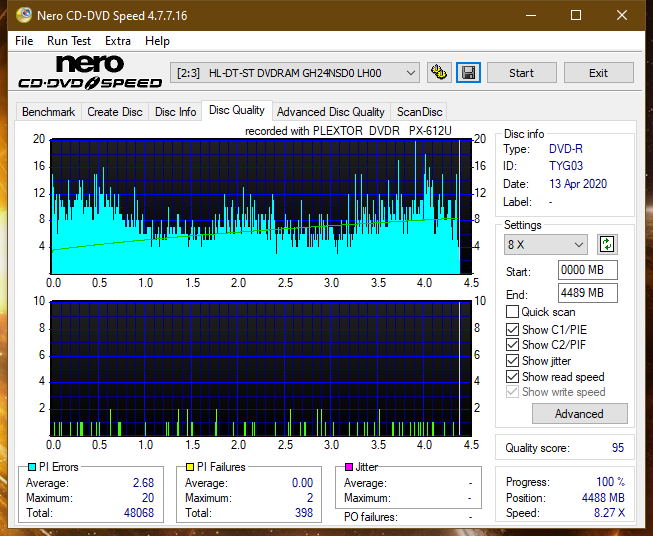Screen dimensions: 653x536
Task: Switch to the Benchmark tab
Action: tap(48, 112)
